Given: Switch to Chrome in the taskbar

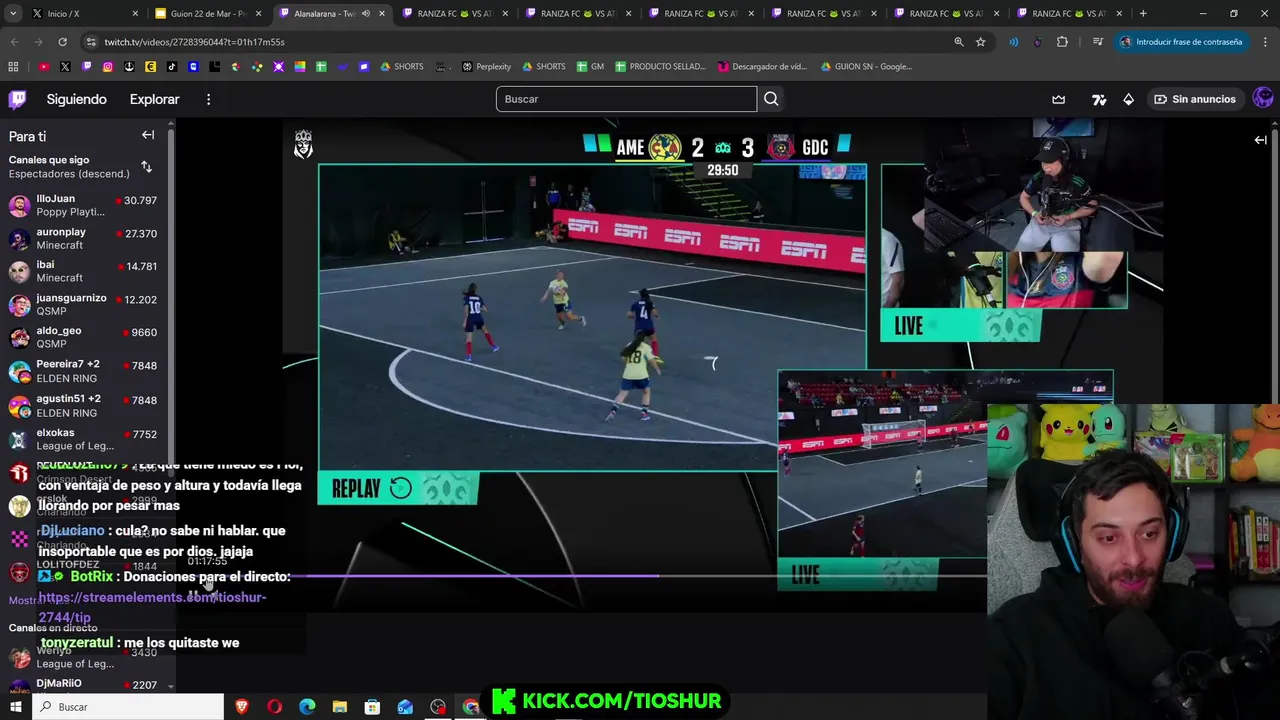Looking at the screenshot, I should click(471, 707).
